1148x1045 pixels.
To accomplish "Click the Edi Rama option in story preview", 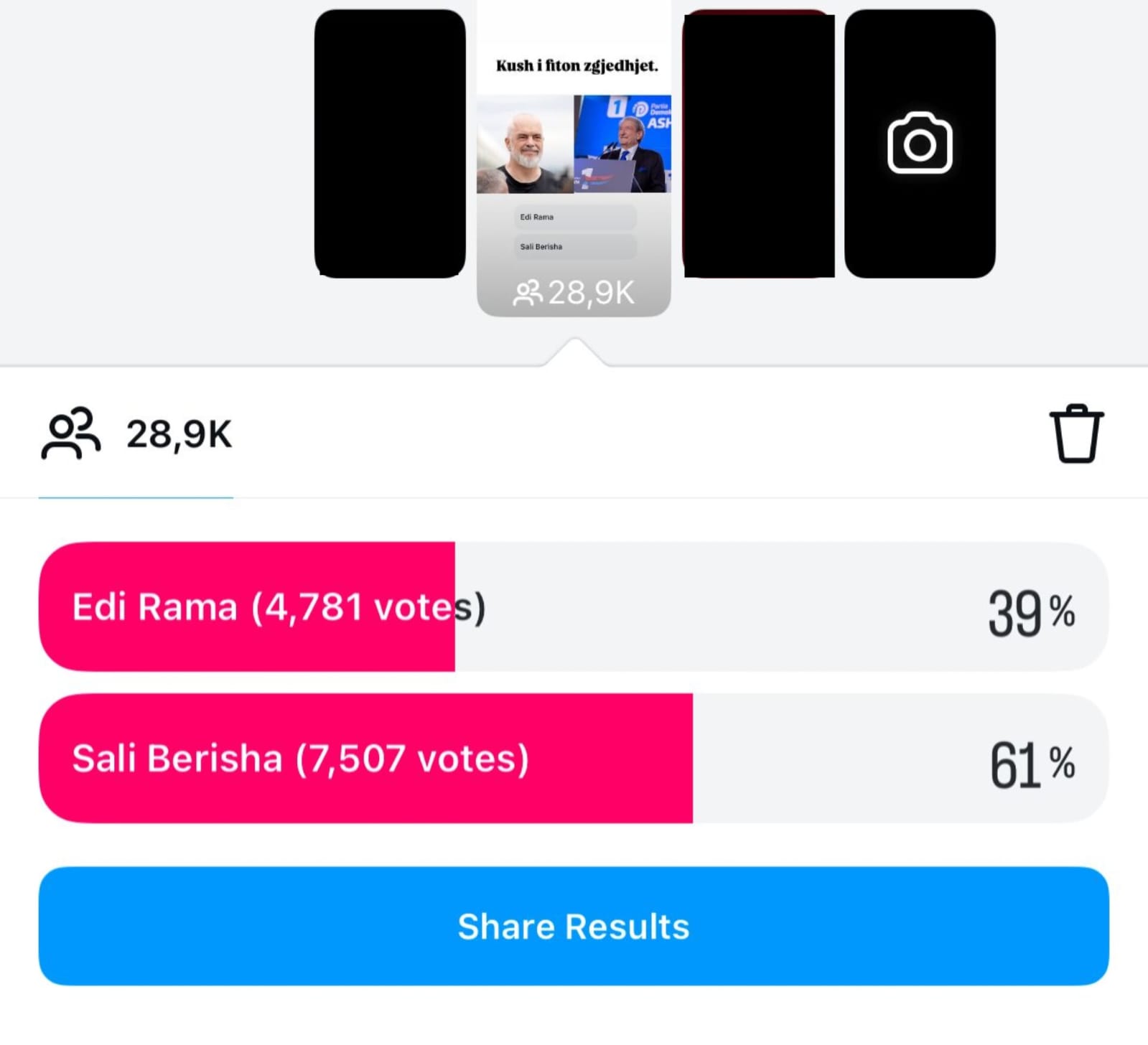I will click(575, 217).
